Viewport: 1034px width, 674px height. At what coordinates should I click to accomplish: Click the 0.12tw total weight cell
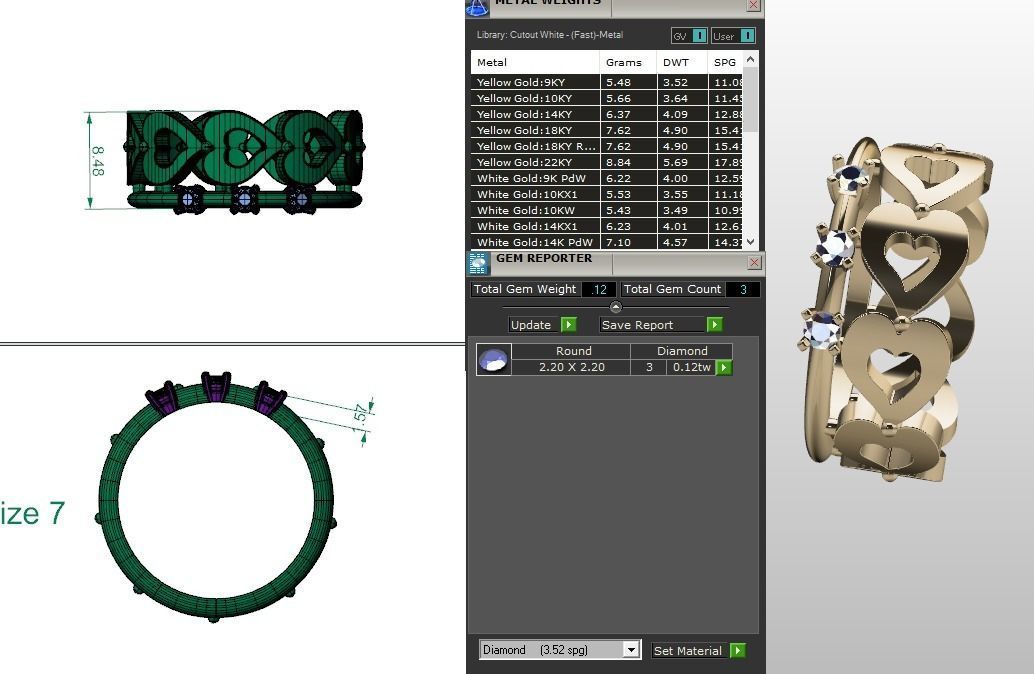[x=692, y=367]
